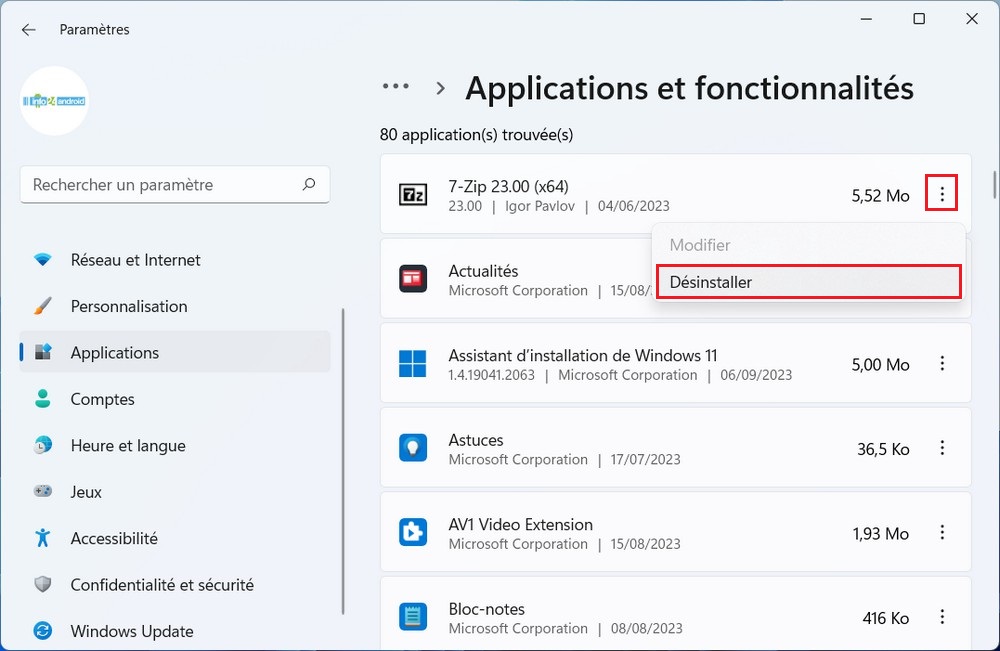Open the three-dot menu for Astuces

(941, 448)
